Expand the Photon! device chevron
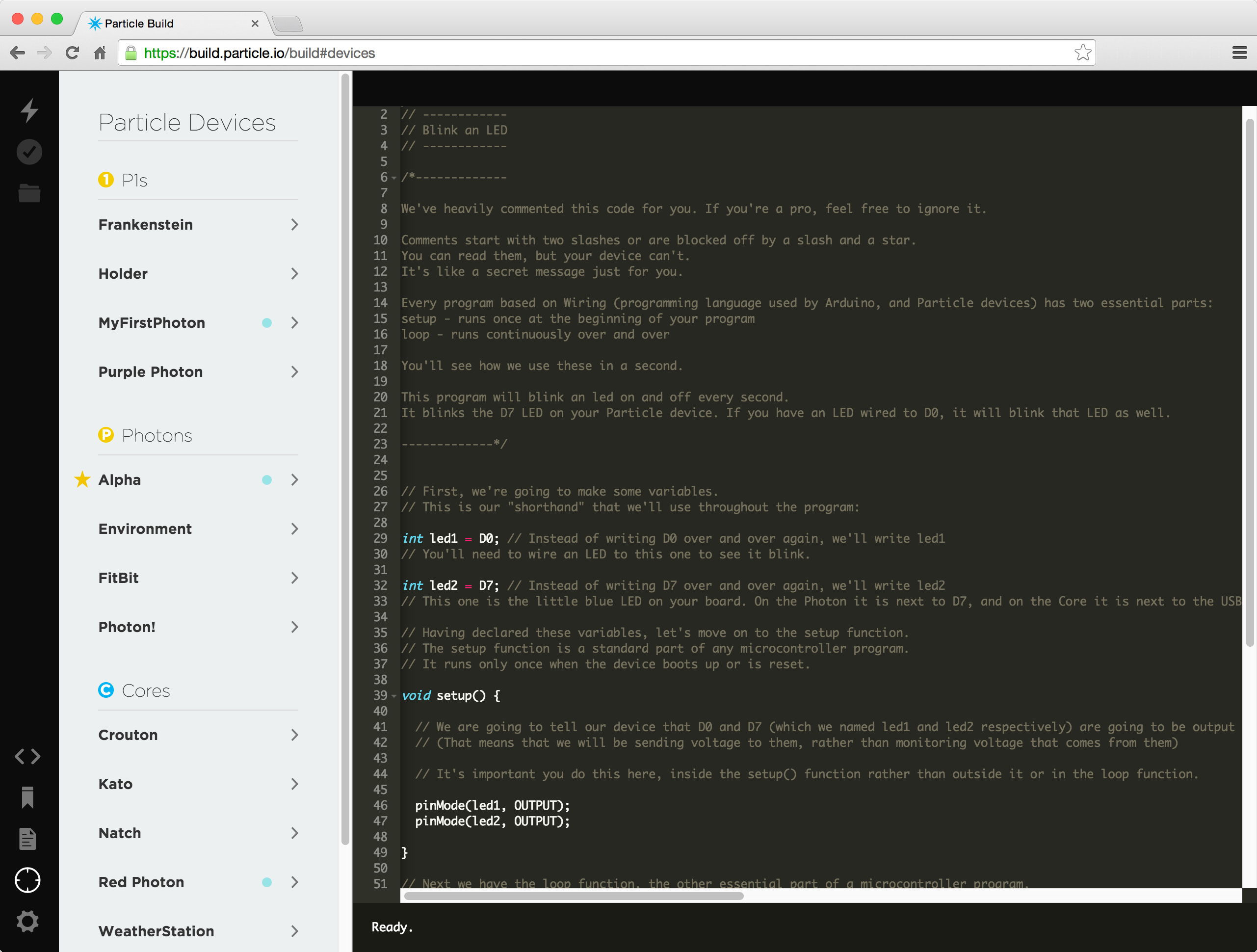The image size is (1257, 952). coord(294,627)
